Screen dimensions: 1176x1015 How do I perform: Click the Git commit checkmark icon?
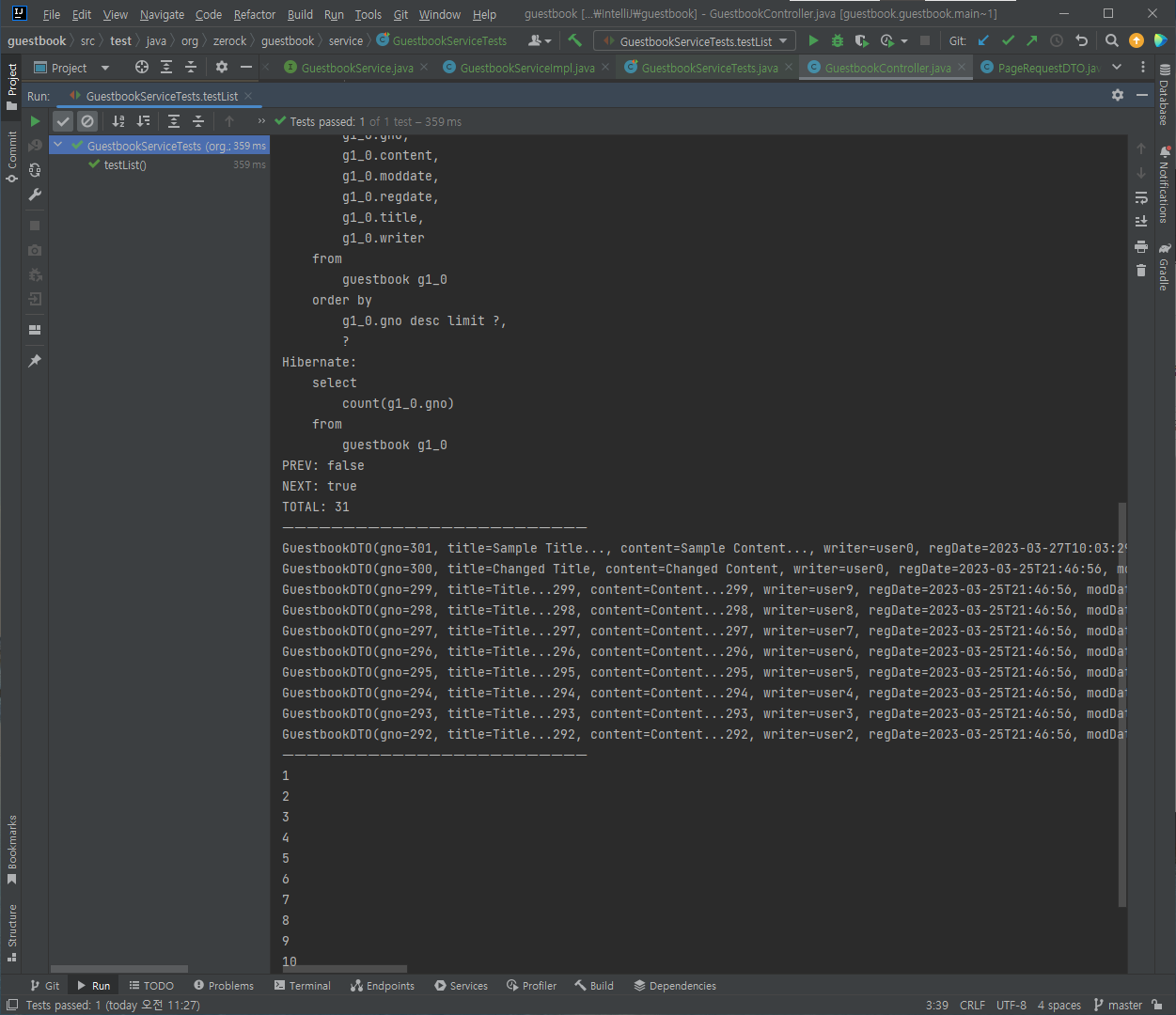1008,40
